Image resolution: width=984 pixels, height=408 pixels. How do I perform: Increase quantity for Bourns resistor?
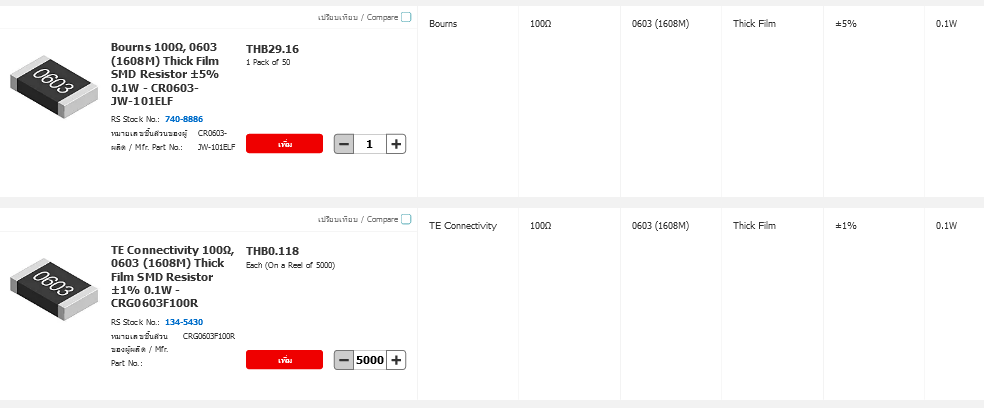coord(396,144)
